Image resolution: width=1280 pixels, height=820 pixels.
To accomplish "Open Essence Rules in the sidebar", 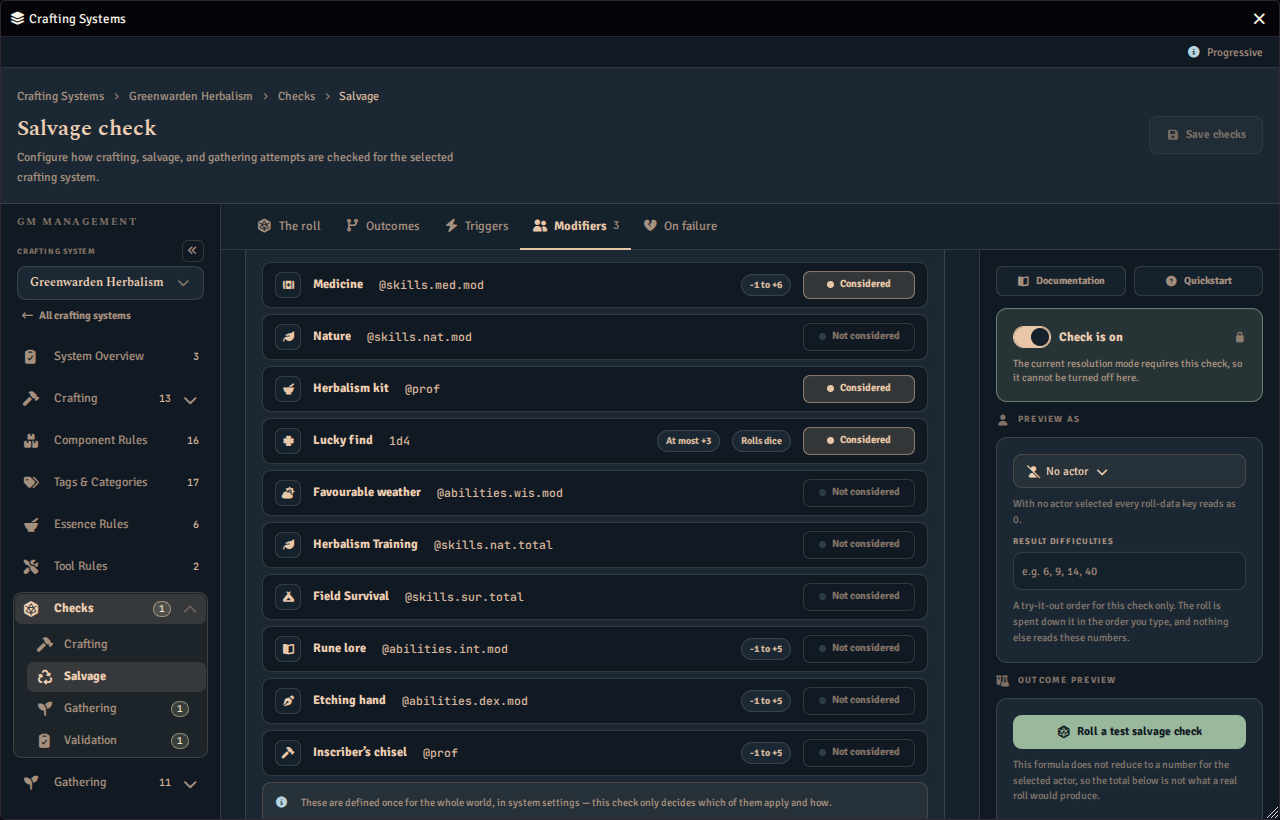I will click(110, 524).
